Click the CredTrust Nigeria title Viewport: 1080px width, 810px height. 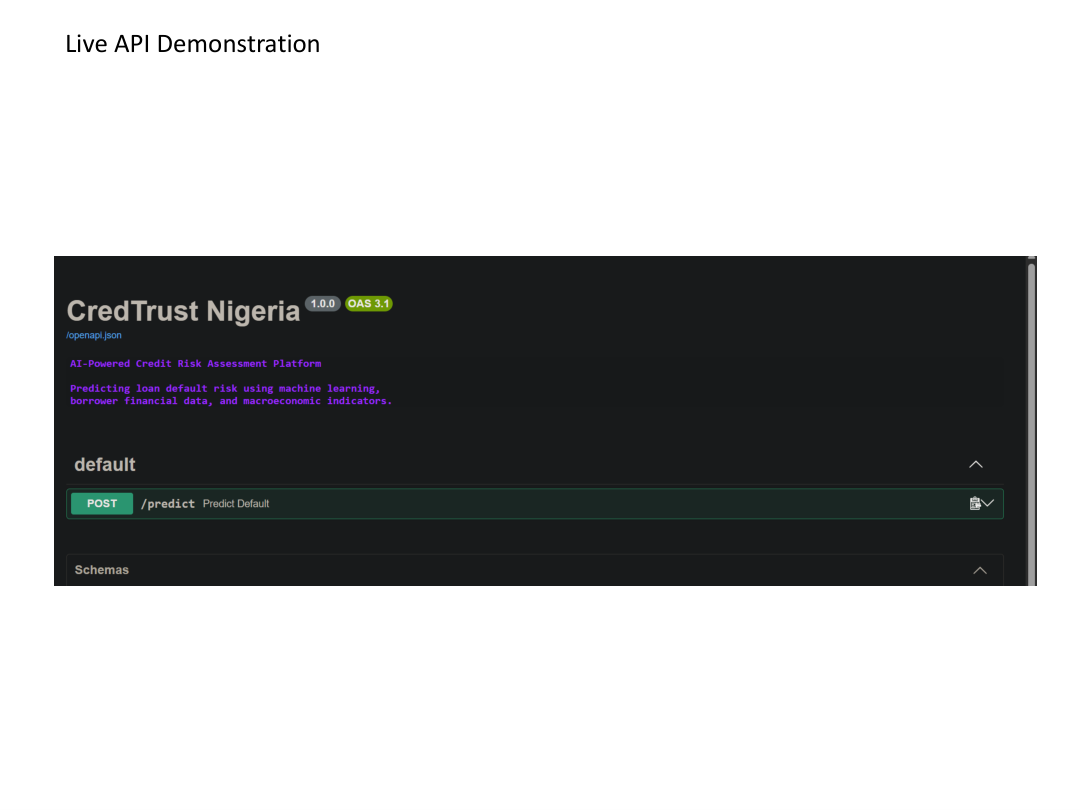pyautogui.click(x=183, y=311)
